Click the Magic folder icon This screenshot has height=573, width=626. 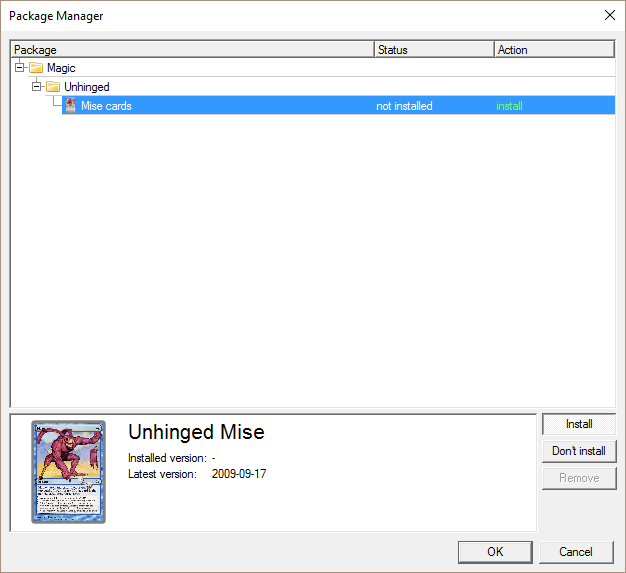click(x=36, y=68)
